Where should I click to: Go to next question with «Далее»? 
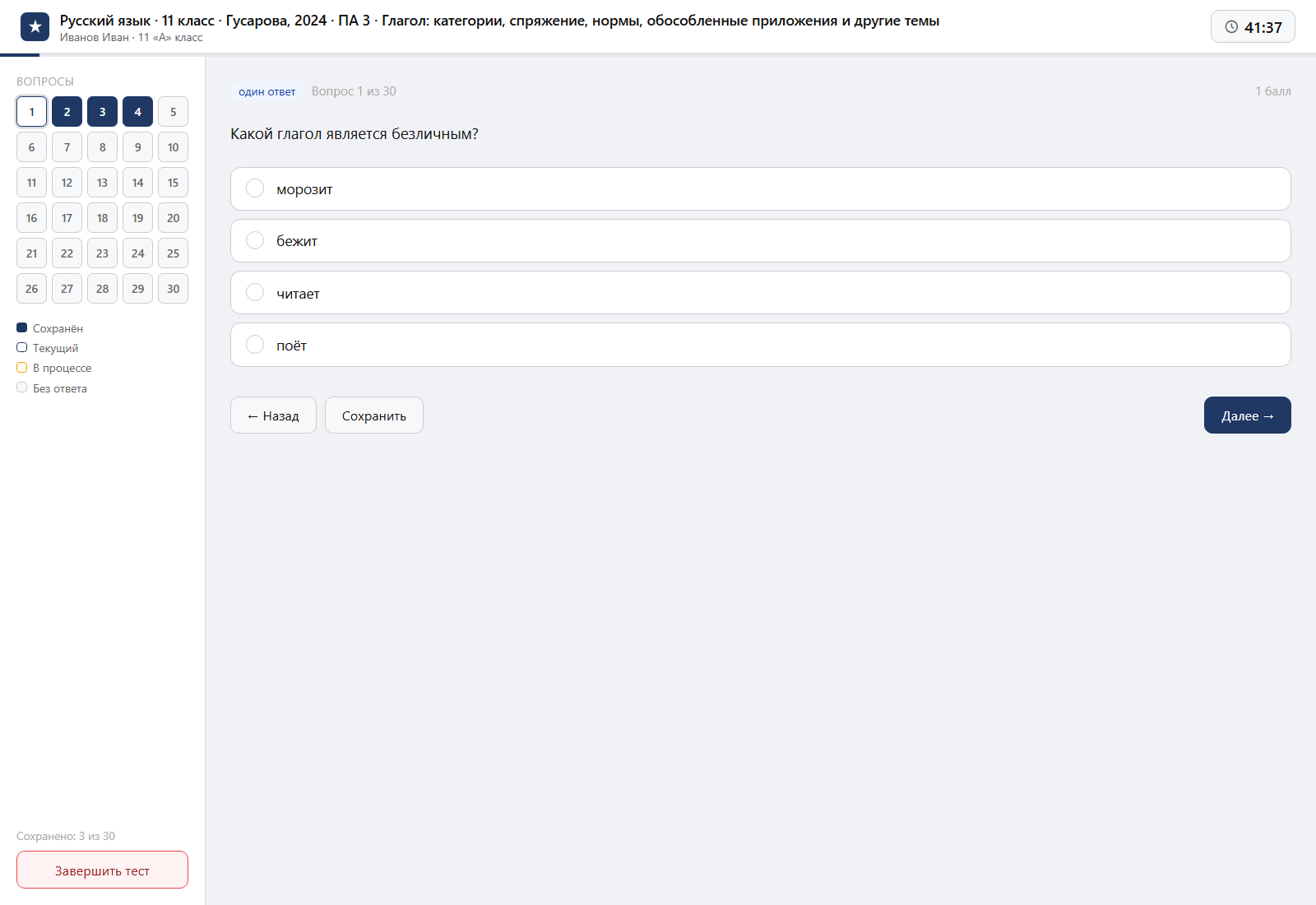coord(1248,415)
